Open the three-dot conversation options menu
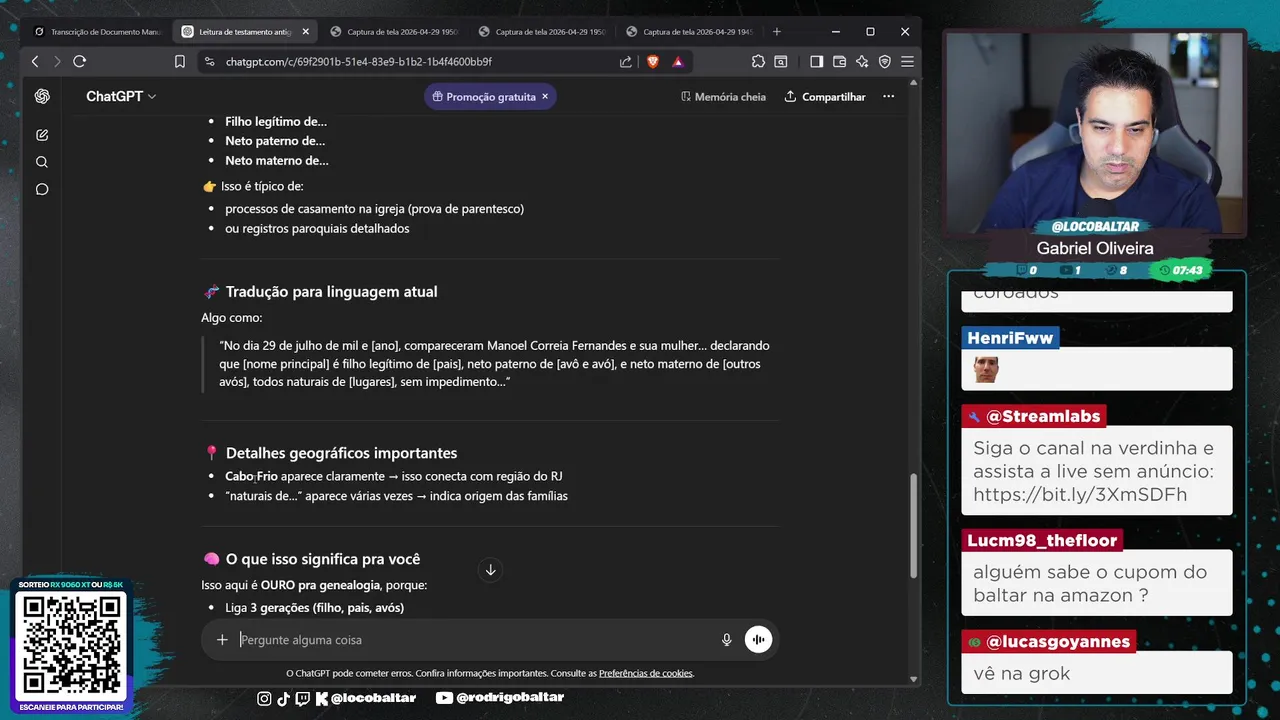The image size is (1280, 720). (x=888, y=97)
